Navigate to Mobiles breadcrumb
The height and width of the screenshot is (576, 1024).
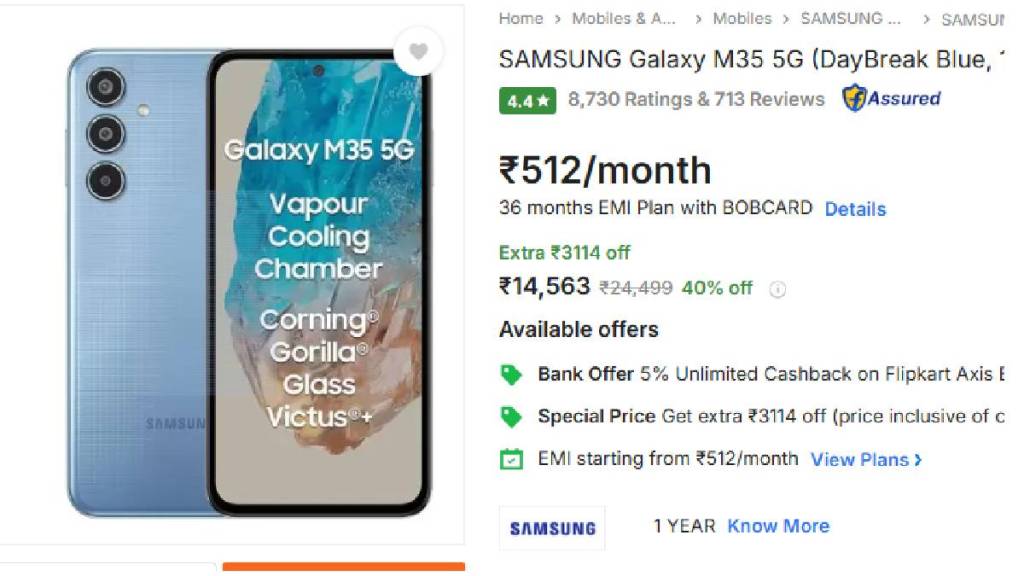point(742,18)
